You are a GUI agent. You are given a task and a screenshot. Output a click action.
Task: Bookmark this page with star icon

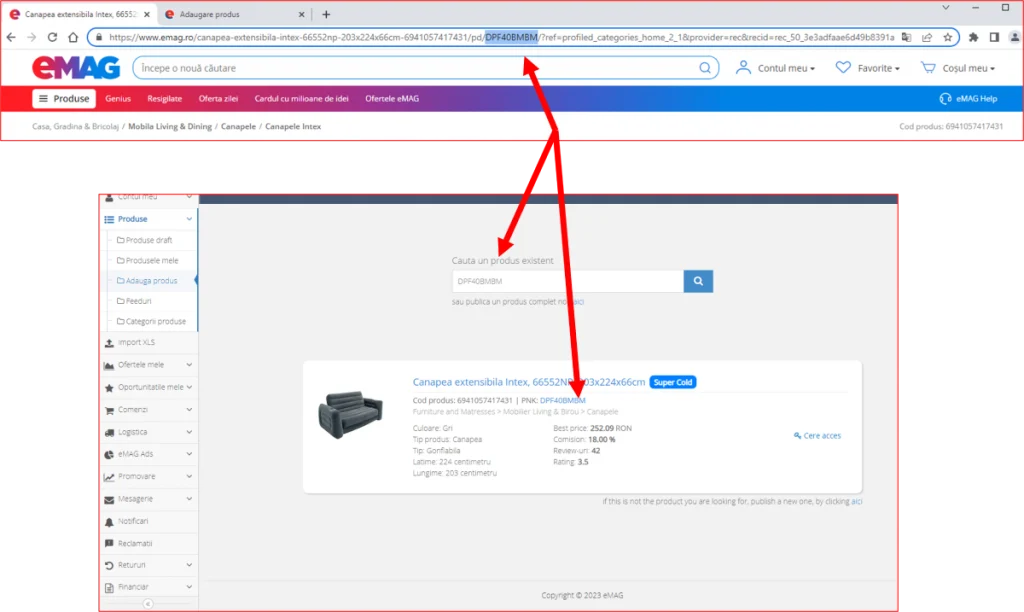[x=947, y=37]
